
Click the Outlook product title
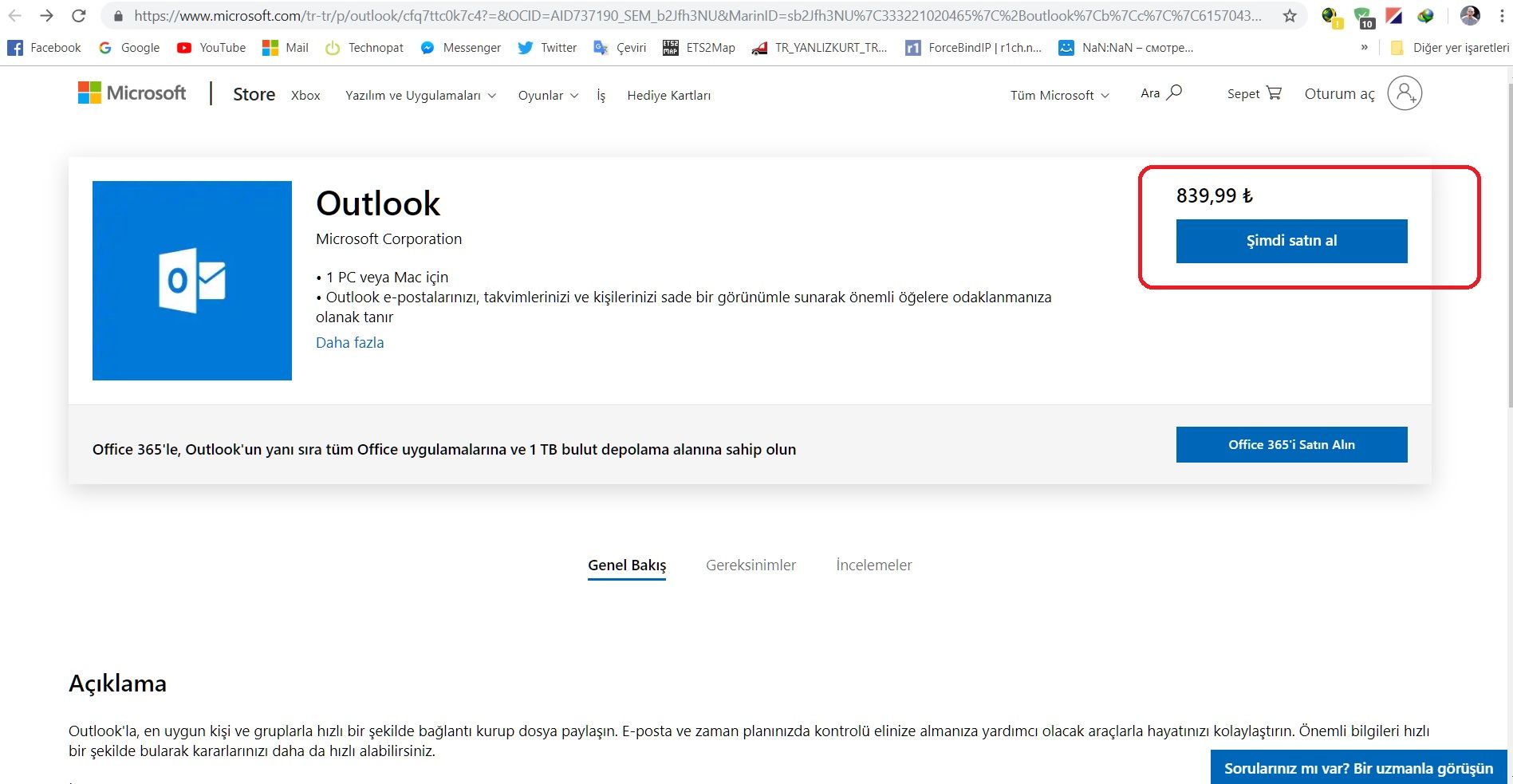click(x=378, y=203)
